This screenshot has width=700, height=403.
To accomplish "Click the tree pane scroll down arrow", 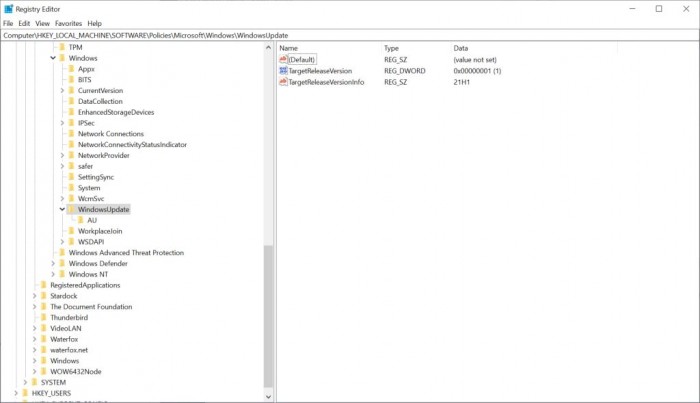I will point(268,396).
